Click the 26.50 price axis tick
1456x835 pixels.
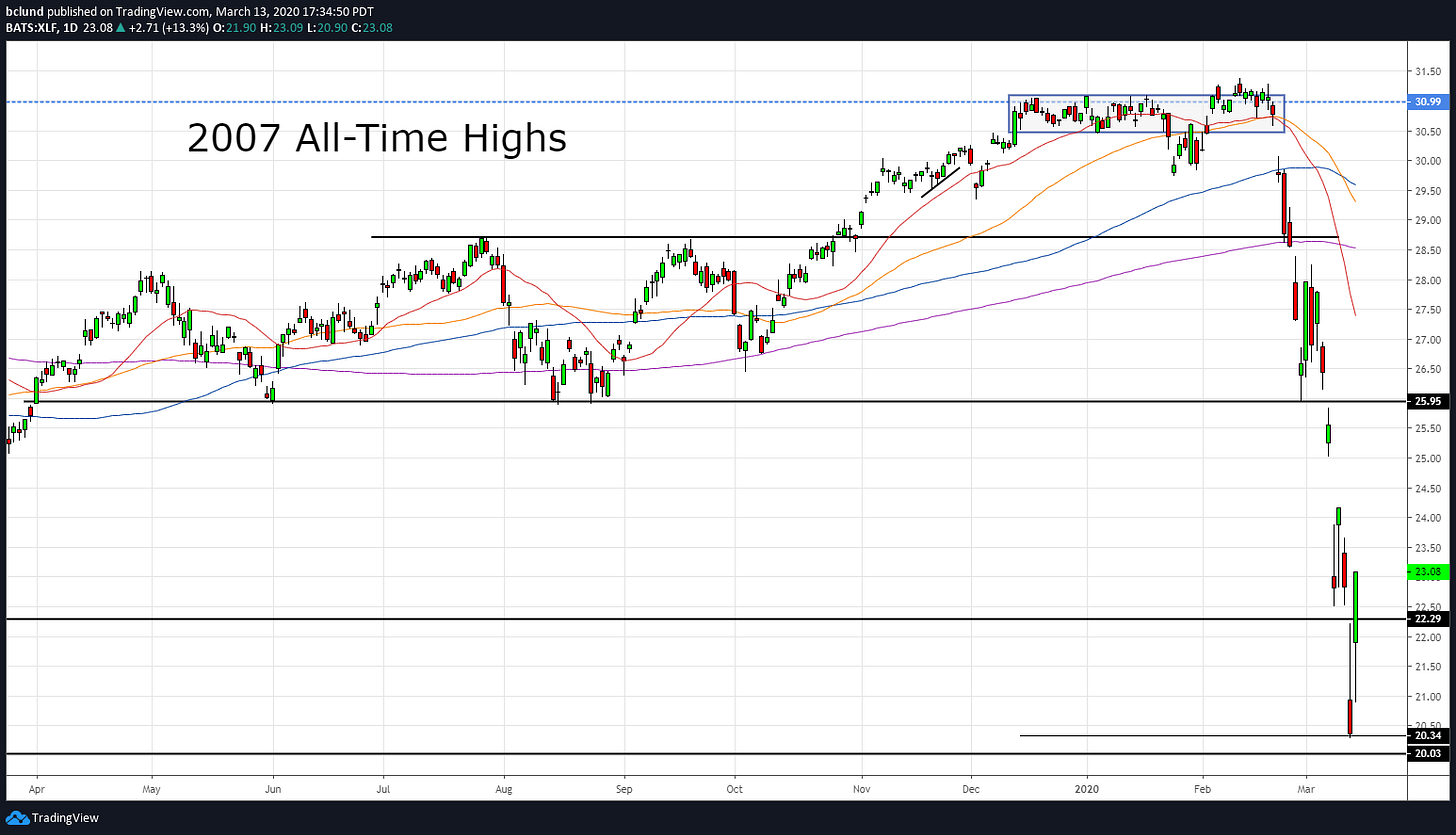[1427, 369]
